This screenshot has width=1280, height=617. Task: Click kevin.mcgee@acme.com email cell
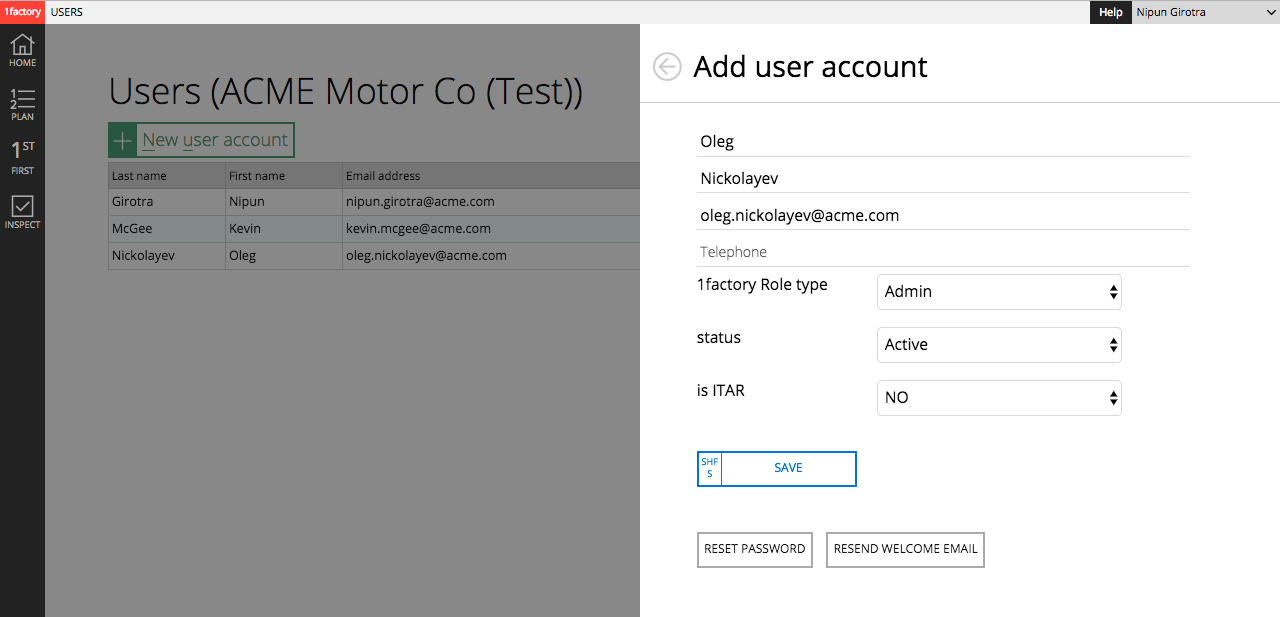[491, 229]
